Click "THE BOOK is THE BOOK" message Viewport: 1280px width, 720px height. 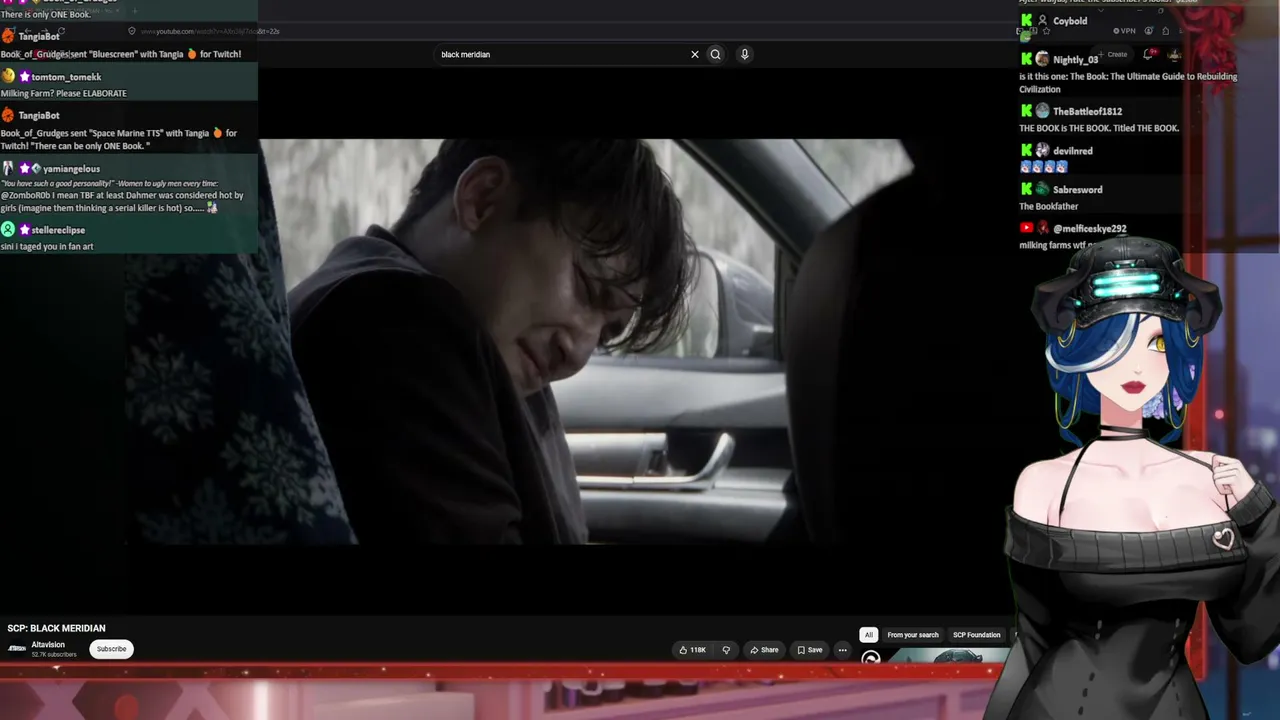pos(1099,129)
